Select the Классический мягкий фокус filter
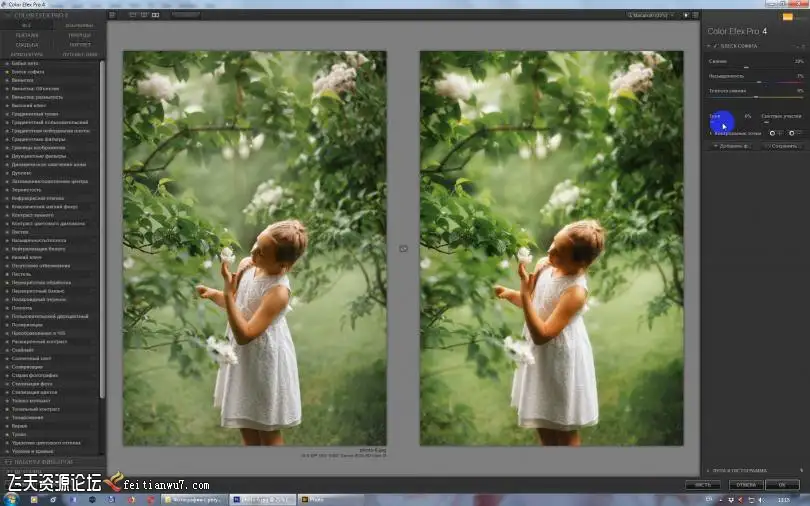 tap(44, 207)
